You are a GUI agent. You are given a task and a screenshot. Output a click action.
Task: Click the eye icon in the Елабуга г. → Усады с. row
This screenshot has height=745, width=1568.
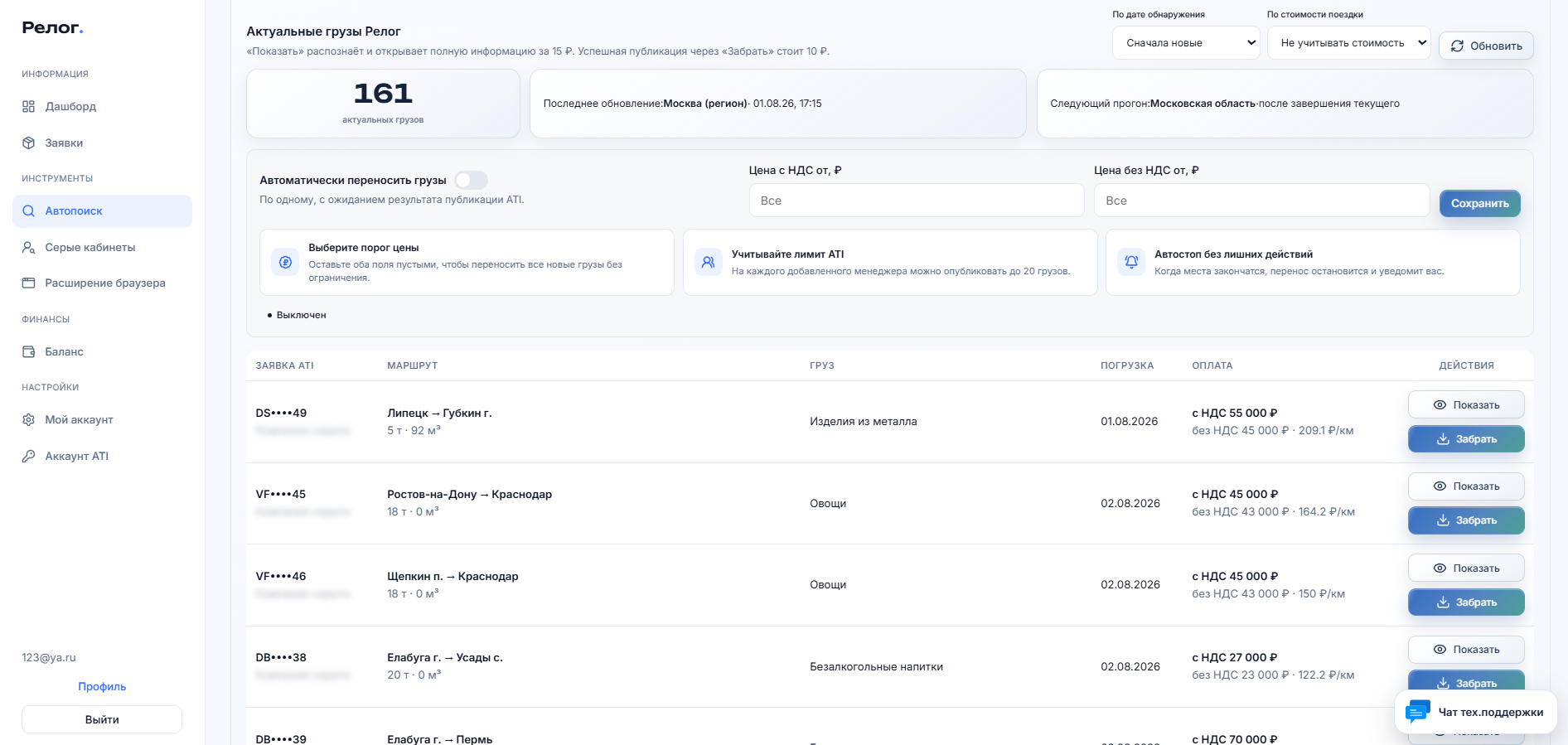1440,650
